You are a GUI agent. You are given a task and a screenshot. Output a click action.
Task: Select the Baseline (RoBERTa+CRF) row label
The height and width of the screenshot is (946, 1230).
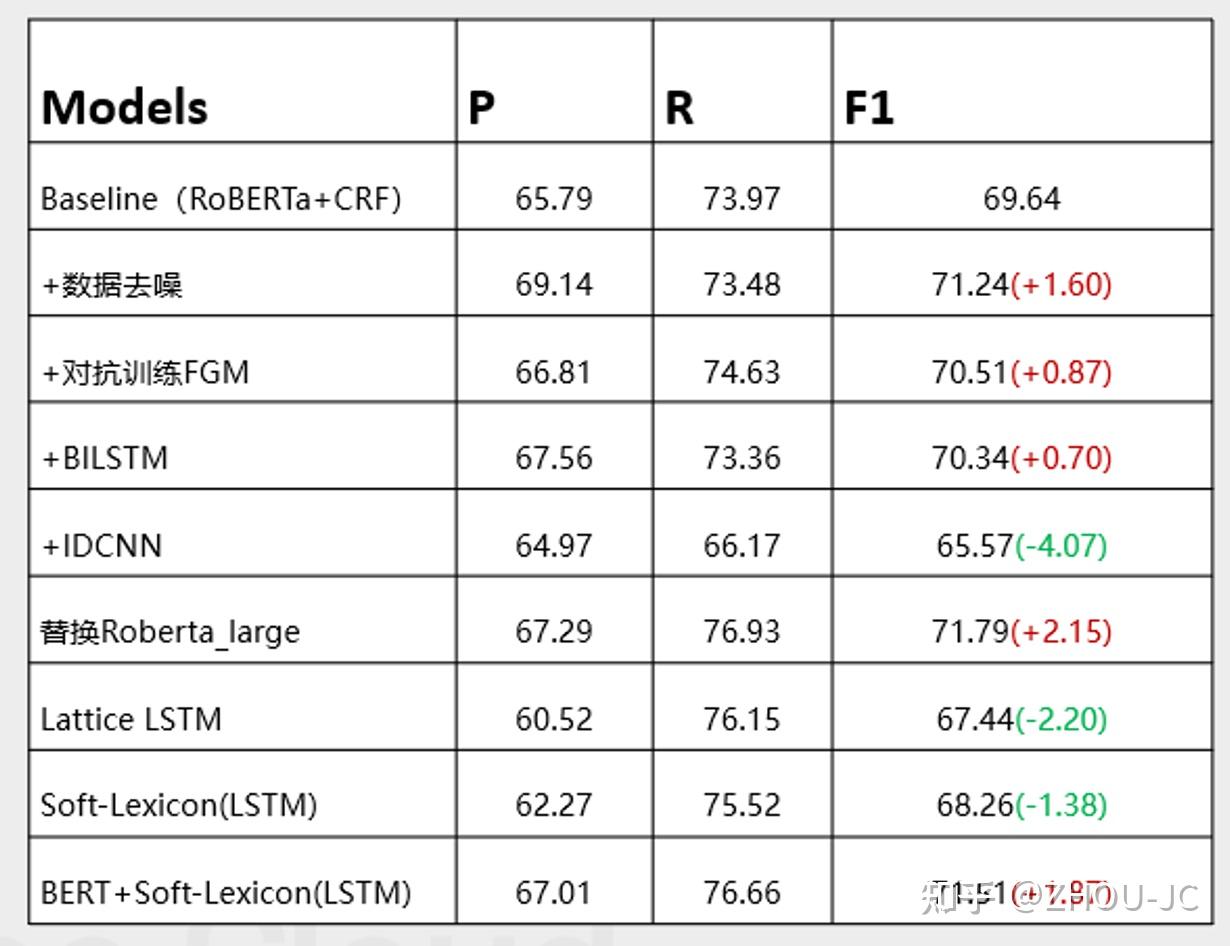[x=221, y=198]
